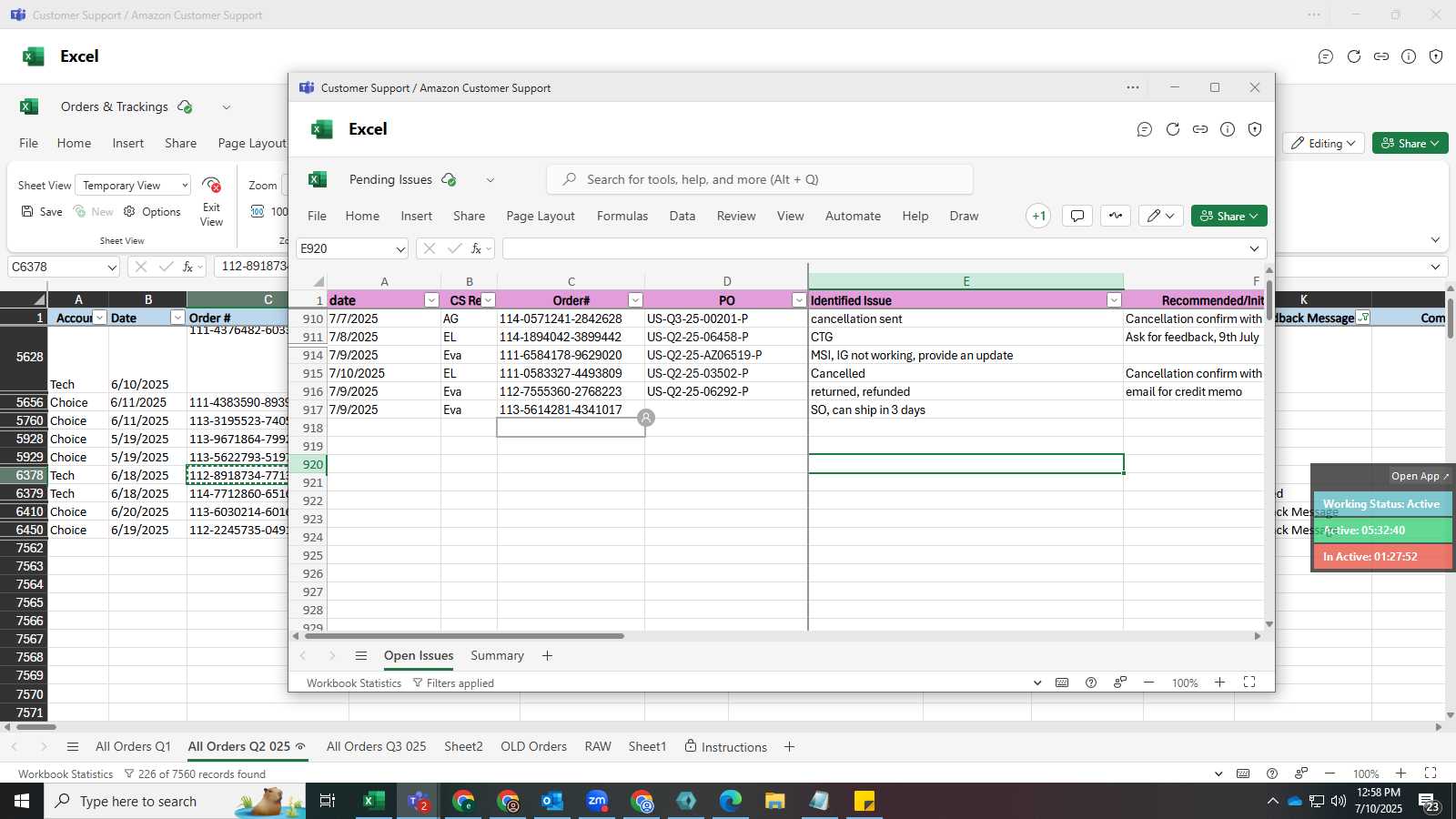Zoom out minus in front window status bar

pyautogui.click(x=1149, y=682)
